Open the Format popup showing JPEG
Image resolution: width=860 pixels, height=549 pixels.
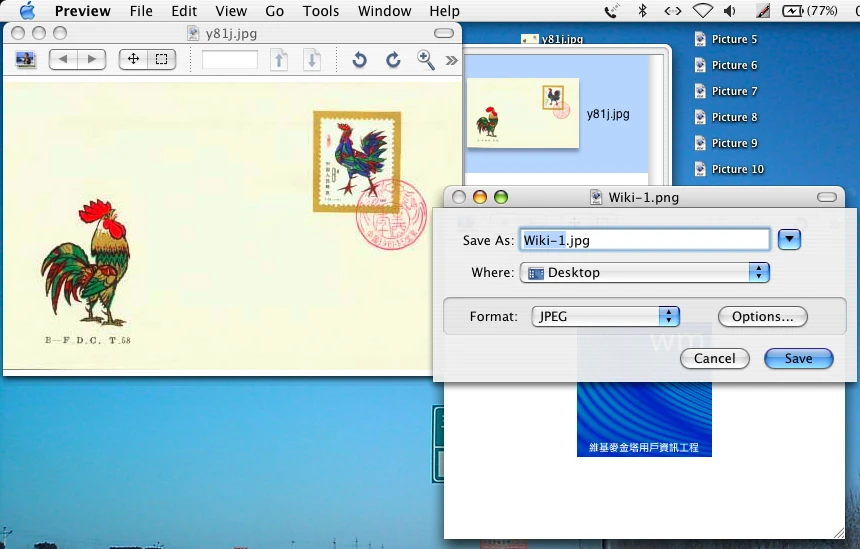pyautogui.click(x=606, y=316)
